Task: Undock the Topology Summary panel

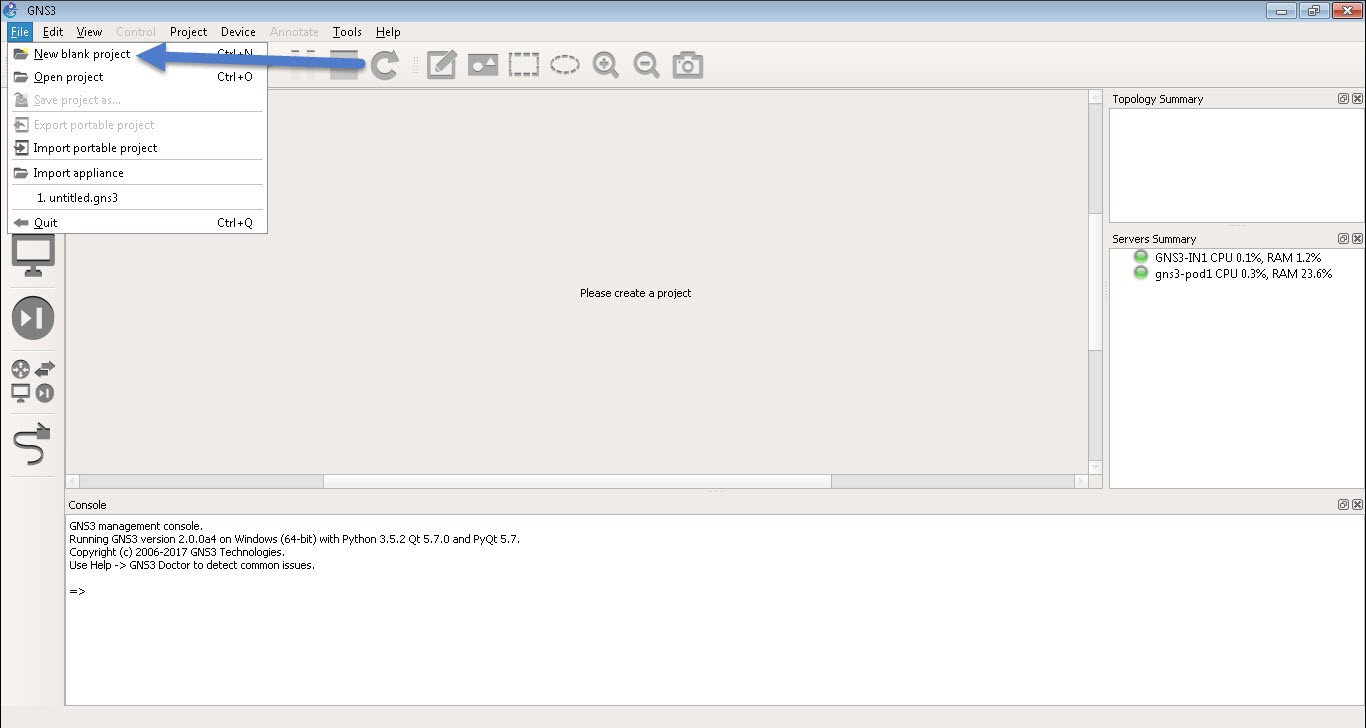Action: pyautogui.click(x=1343, y=99)
